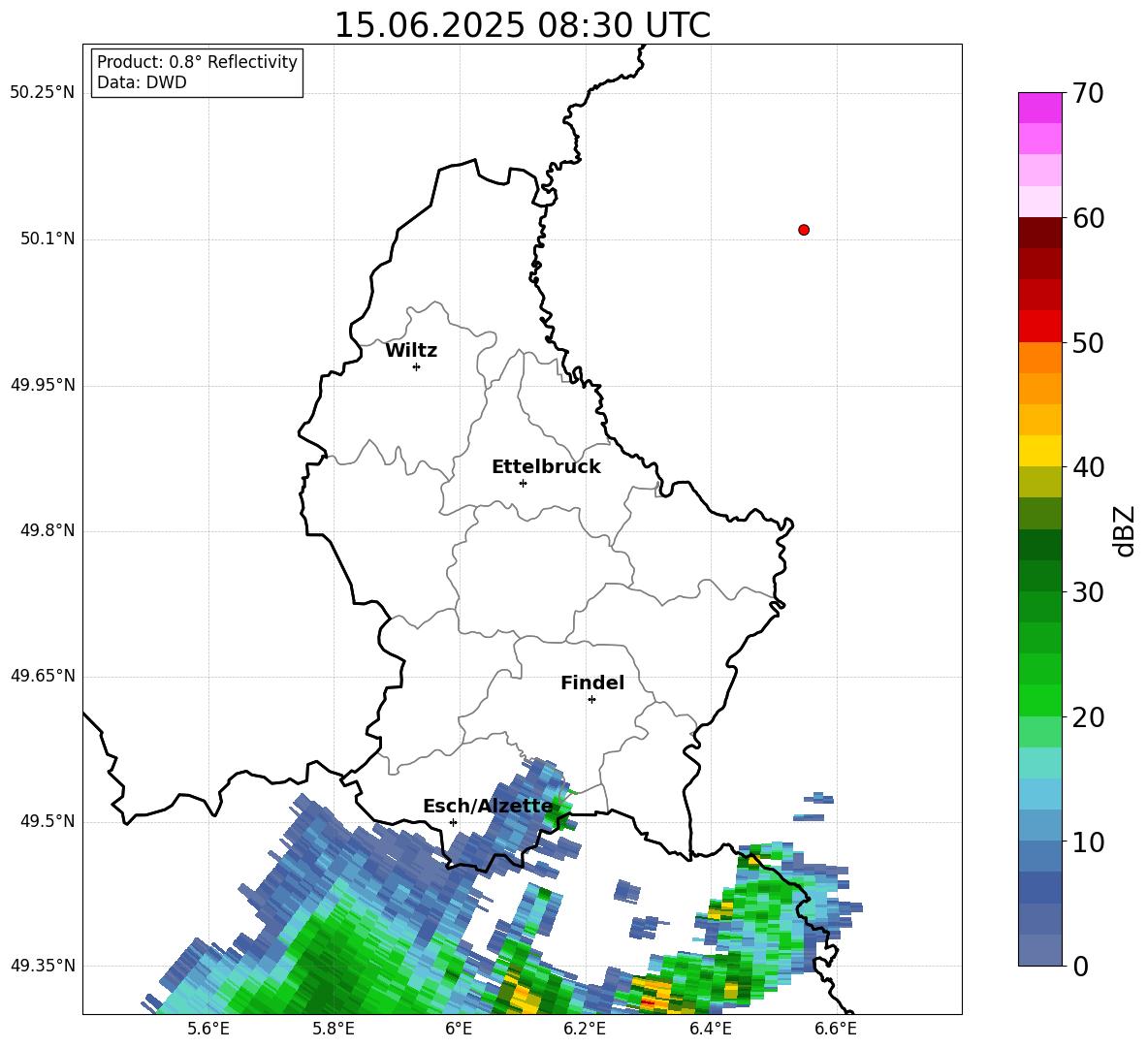Click the magenta swatch at colorbar top
This screenshot has width=1148, height=1048.
tap(1039, 108)
